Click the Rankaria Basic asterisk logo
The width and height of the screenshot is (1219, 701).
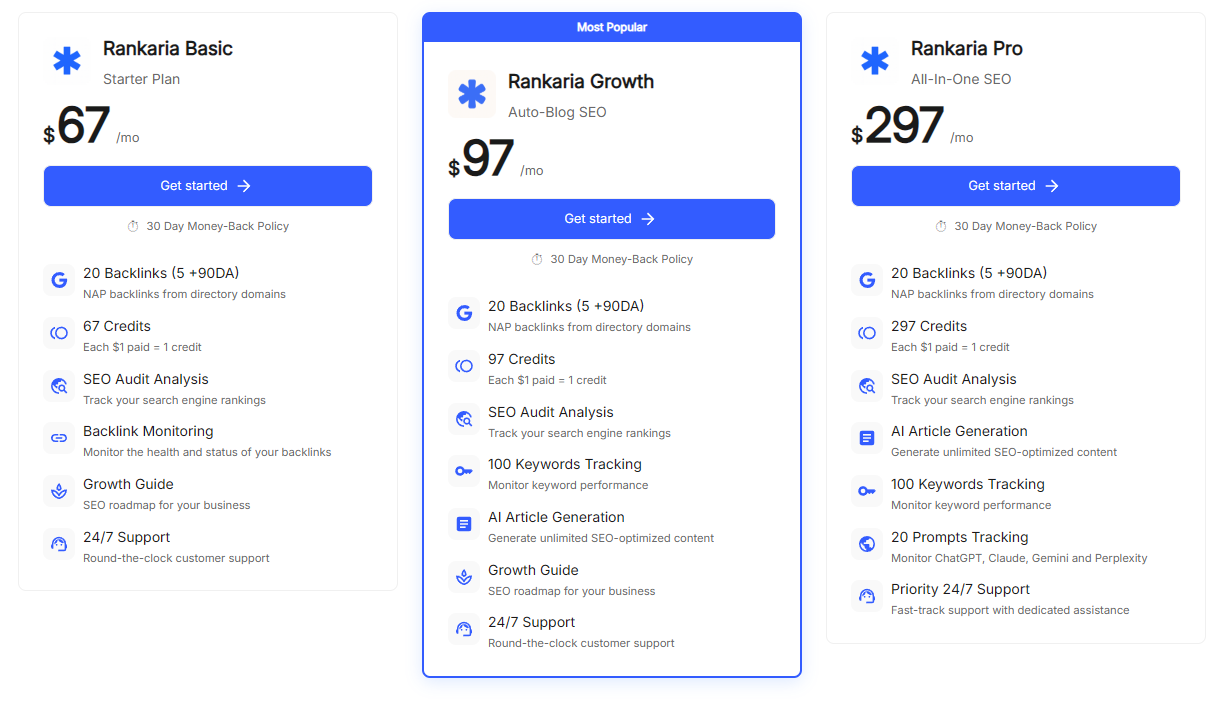pos(67,61)
